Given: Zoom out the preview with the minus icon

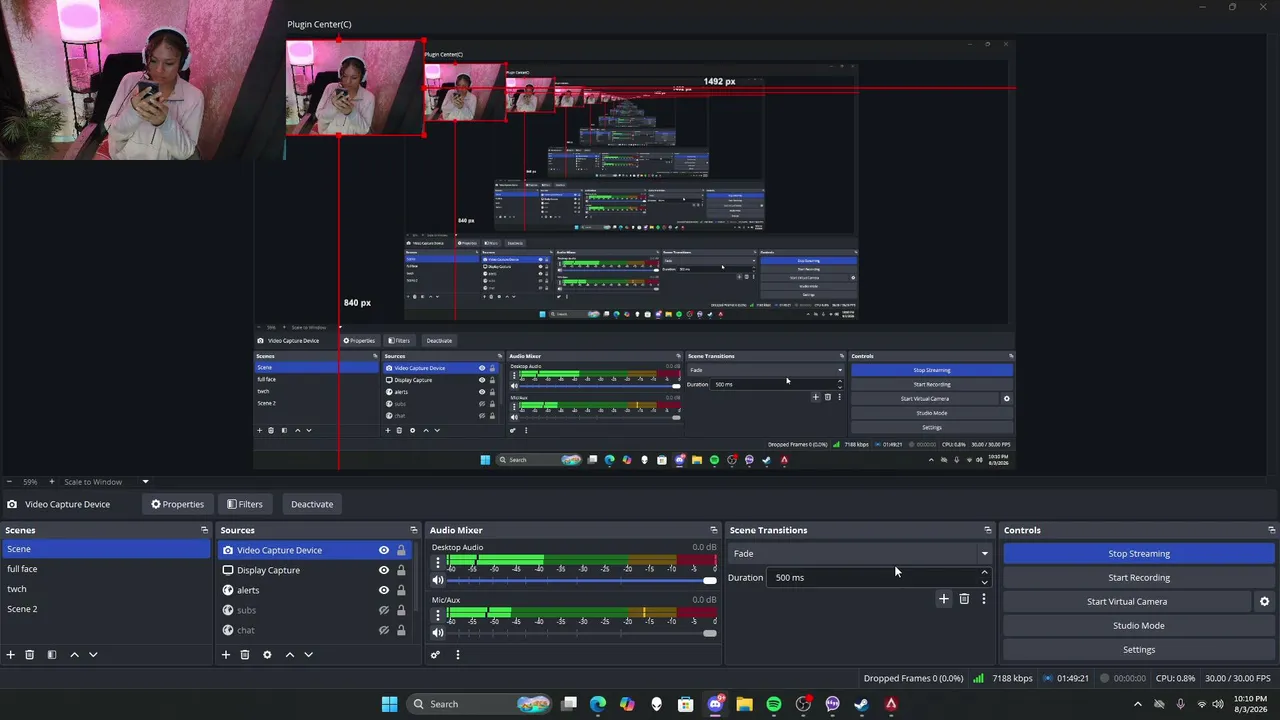Looking at the screenshot, I should 9,482.
